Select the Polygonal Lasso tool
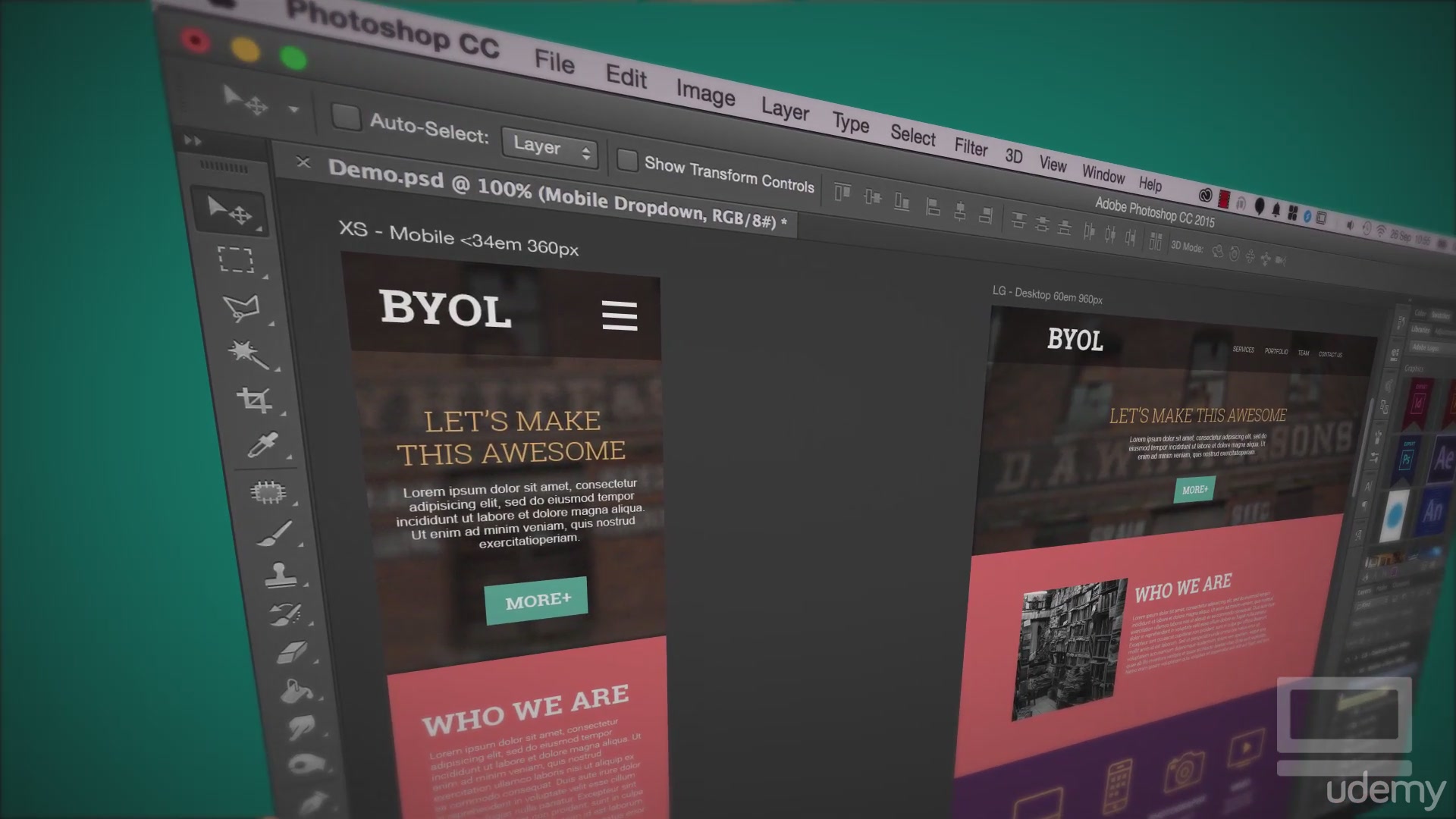Image resolution: width=1456 pixels, height=819 pixels. (x=242, y=308)
